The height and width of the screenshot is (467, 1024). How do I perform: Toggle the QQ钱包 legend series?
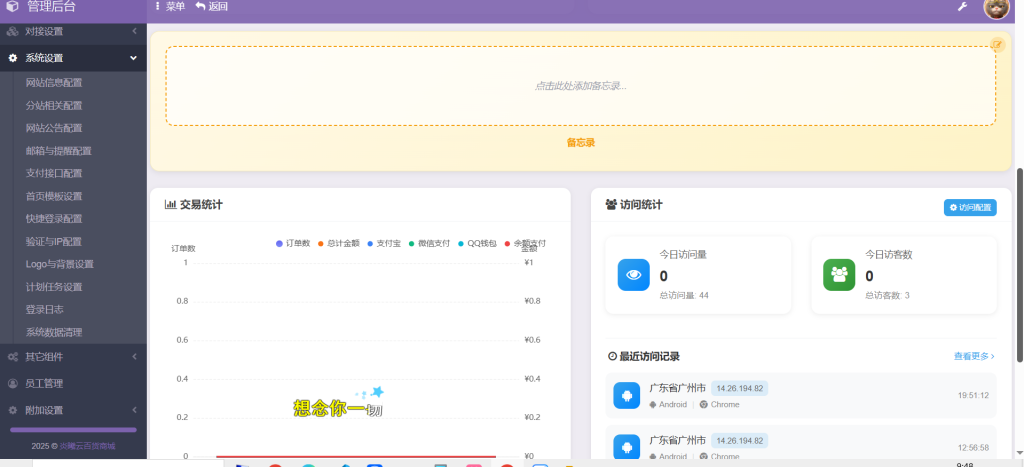[477, 244]
